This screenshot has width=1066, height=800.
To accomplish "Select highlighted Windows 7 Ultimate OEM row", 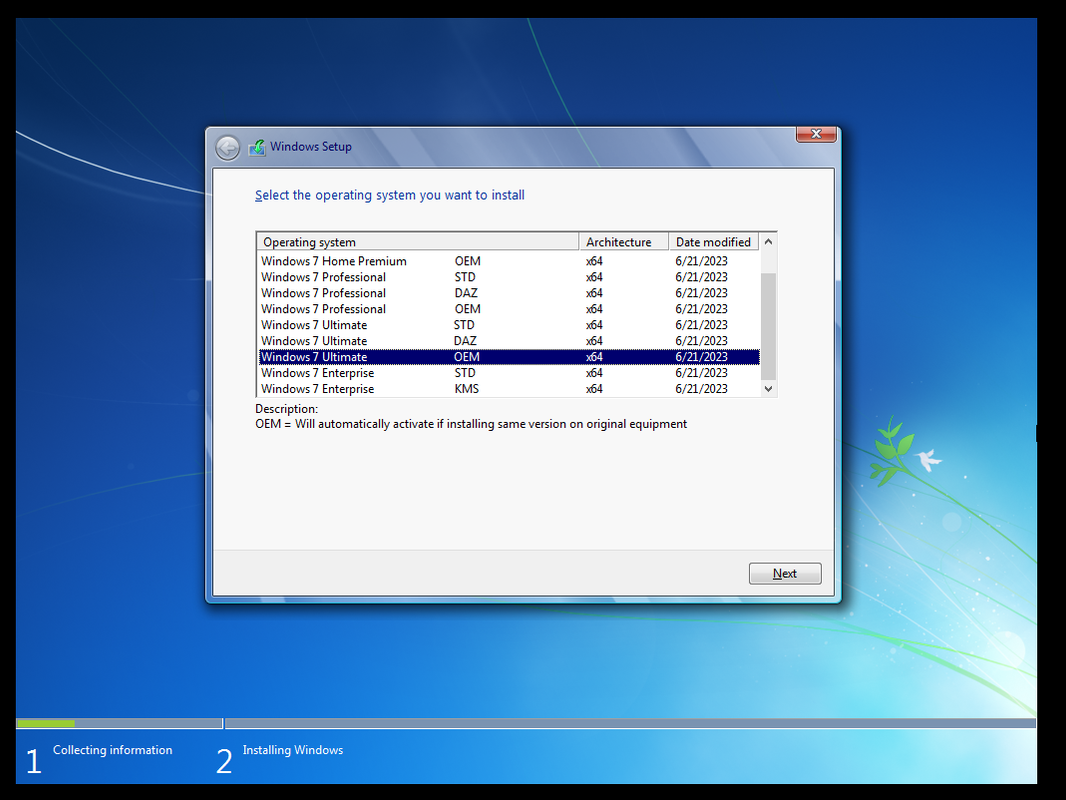I will [x=509, y=357].
